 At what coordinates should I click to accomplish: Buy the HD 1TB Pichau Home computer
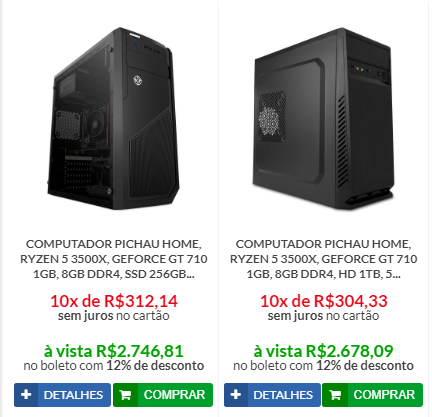tap(372, 395)
